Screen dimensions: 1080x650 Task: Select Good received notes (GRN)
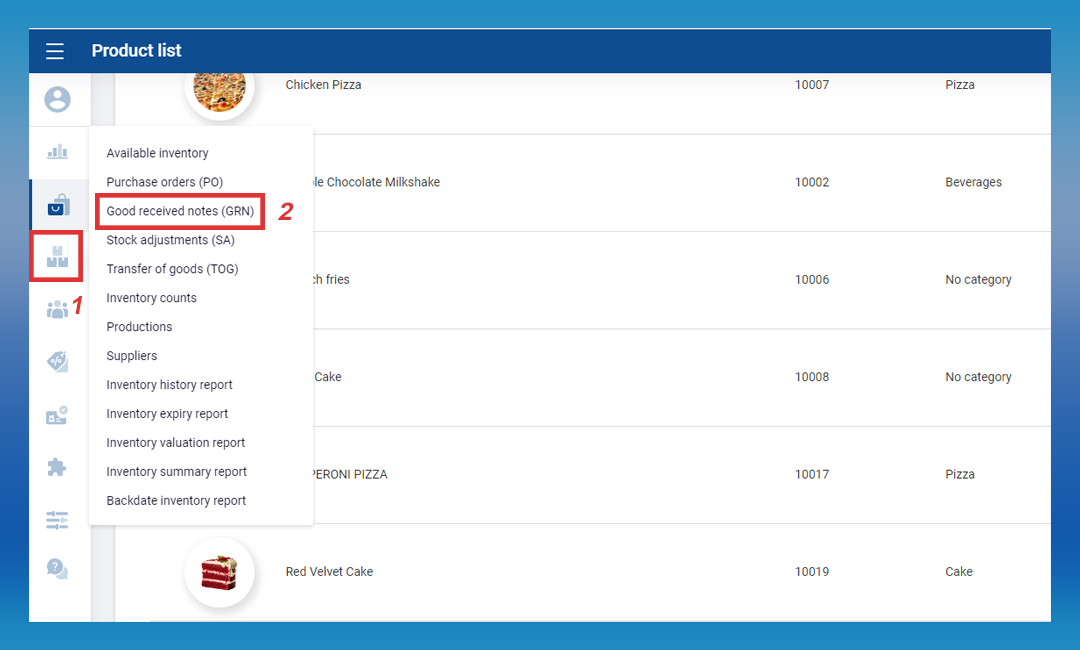pyautogui.click(x=180, y=211)
